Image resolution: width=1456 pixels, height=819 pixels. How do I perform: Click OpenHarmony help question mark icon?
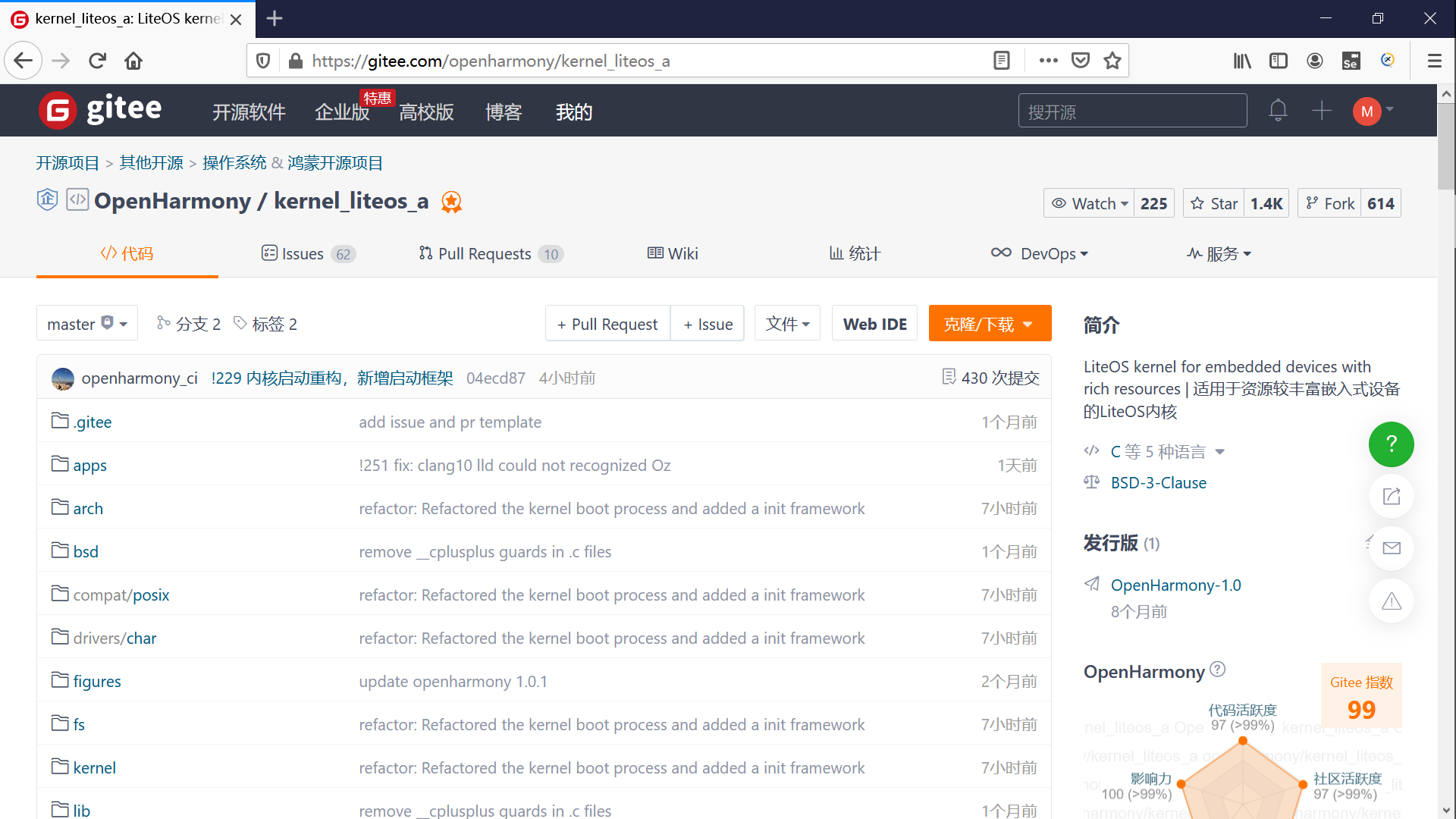1217,669
